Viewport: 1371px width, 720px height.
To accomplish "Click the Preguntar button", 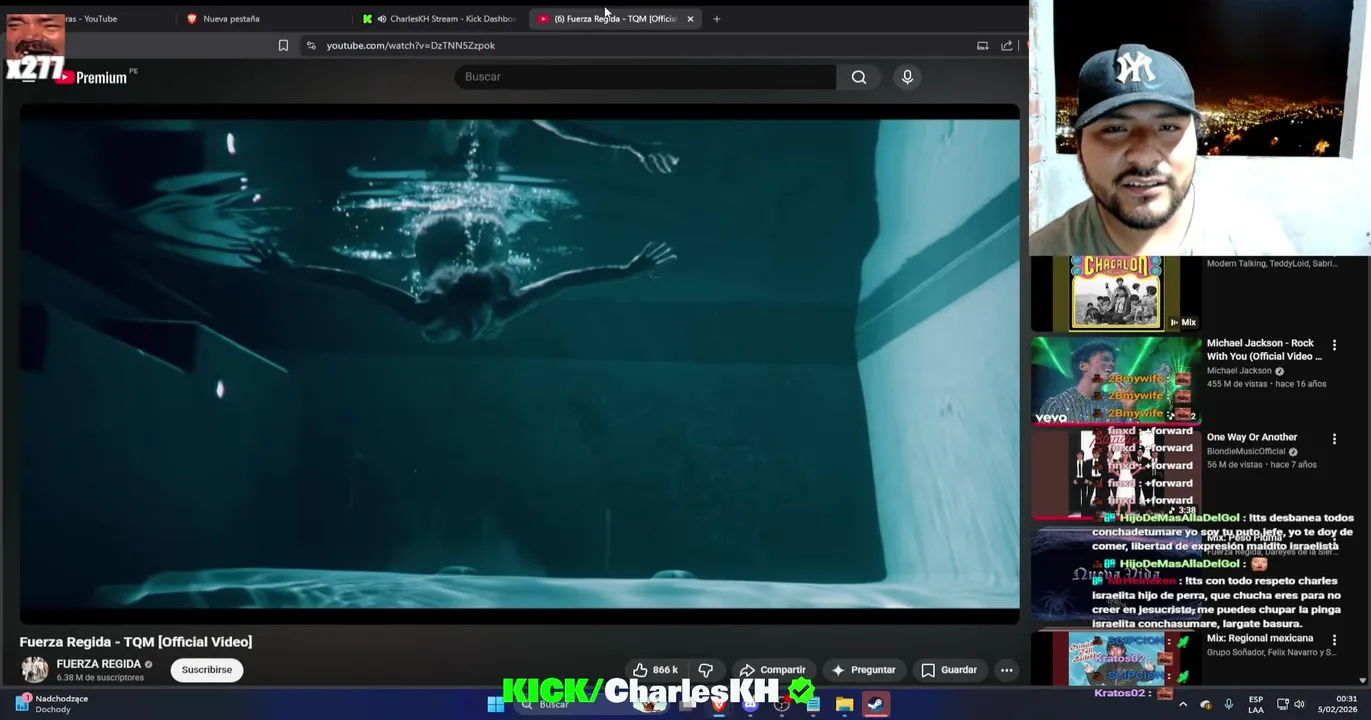I will [863, 670].
